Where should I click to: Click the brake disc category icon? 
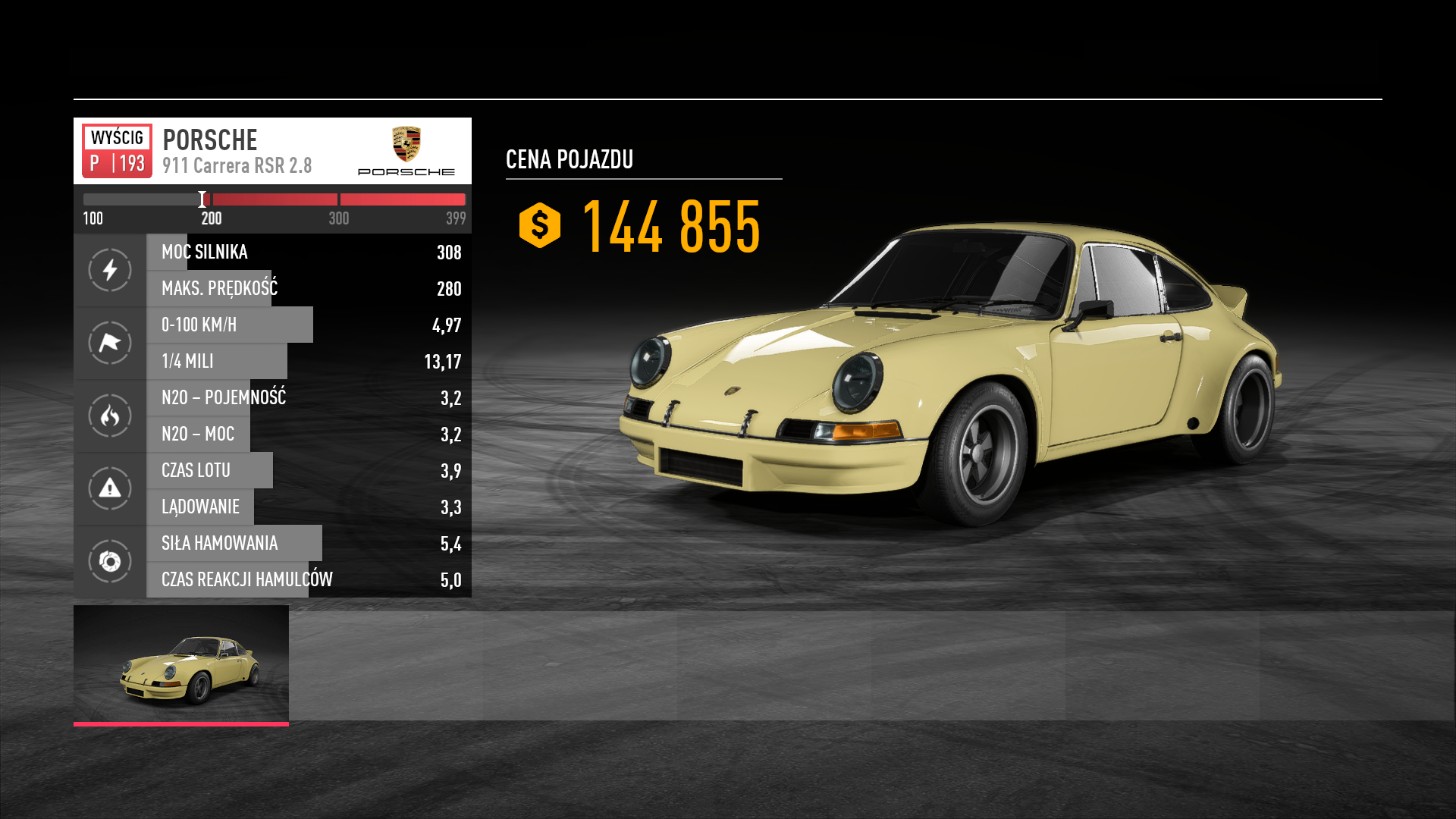[110, 561]
